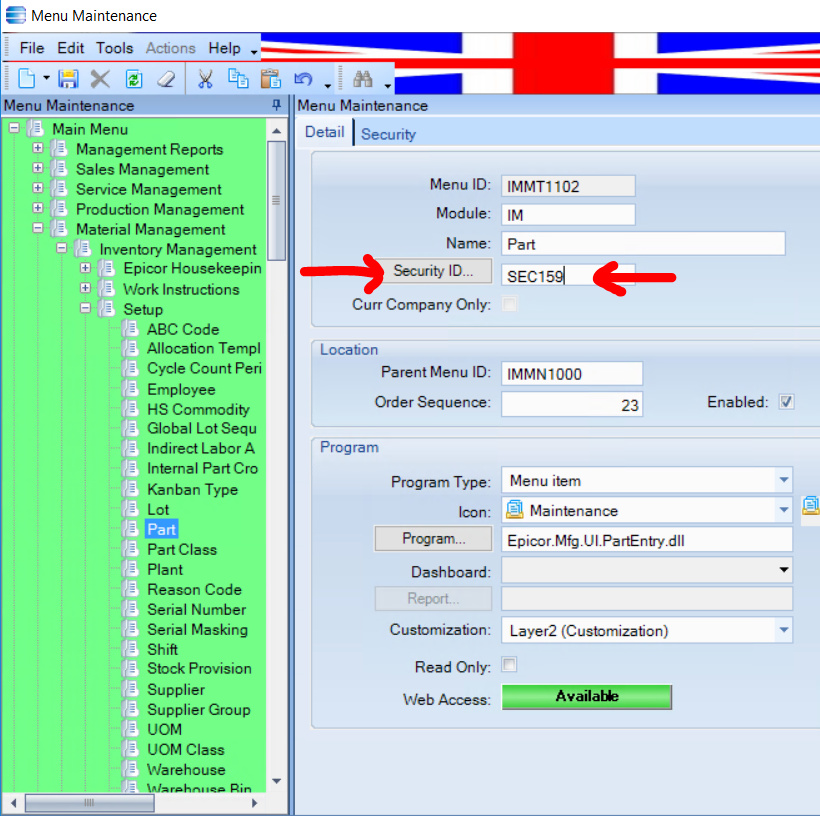This screenshot has width=820, height=816.
Task: Open the Program Type dropdown
Action: [783, 480]
